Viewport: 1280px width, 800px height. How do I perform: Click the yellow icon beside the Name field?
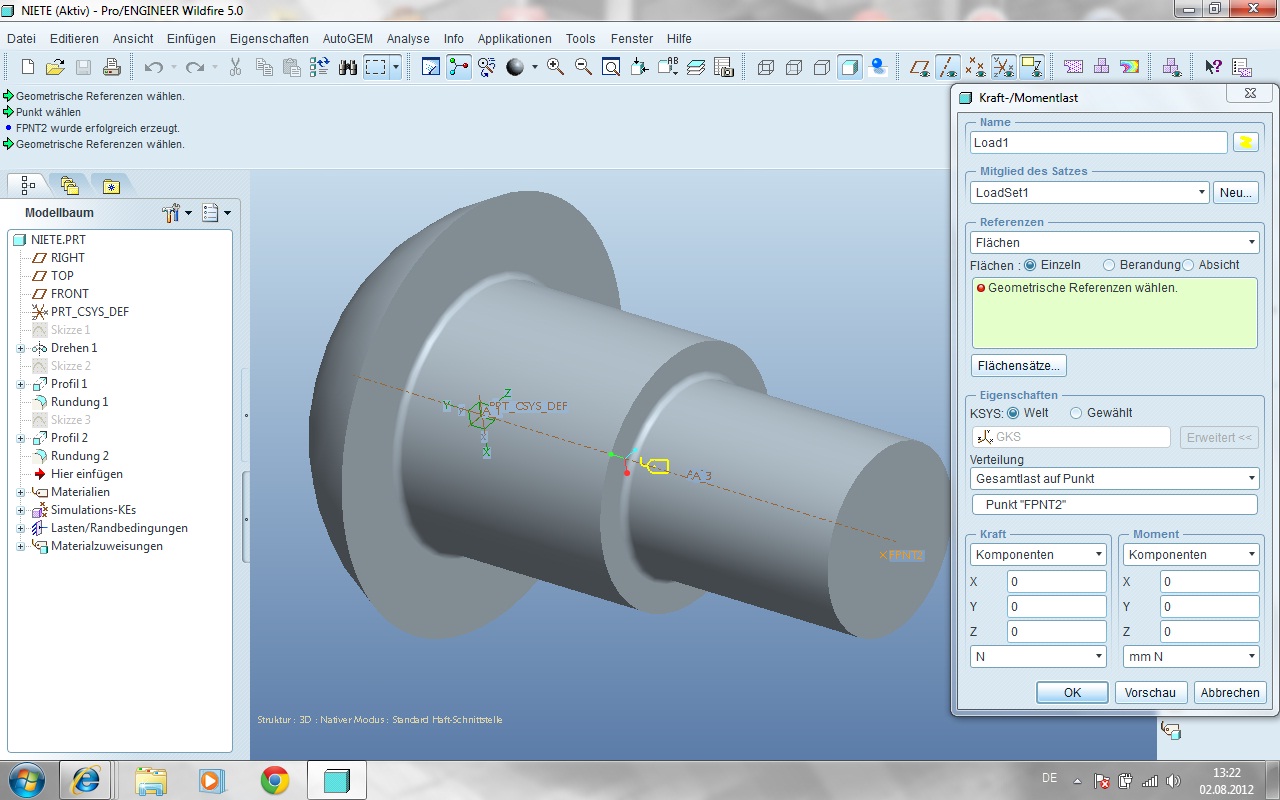[x=1245, y=143]
